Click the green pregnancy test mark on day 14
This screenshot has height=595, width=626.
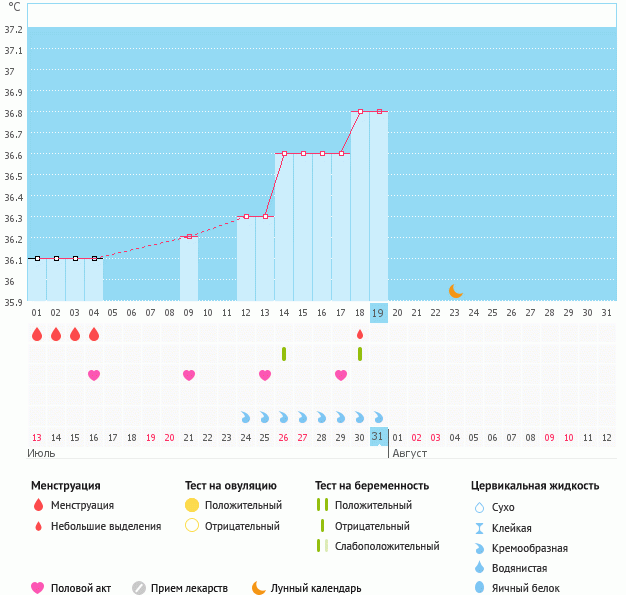click(x=284, y=354)
